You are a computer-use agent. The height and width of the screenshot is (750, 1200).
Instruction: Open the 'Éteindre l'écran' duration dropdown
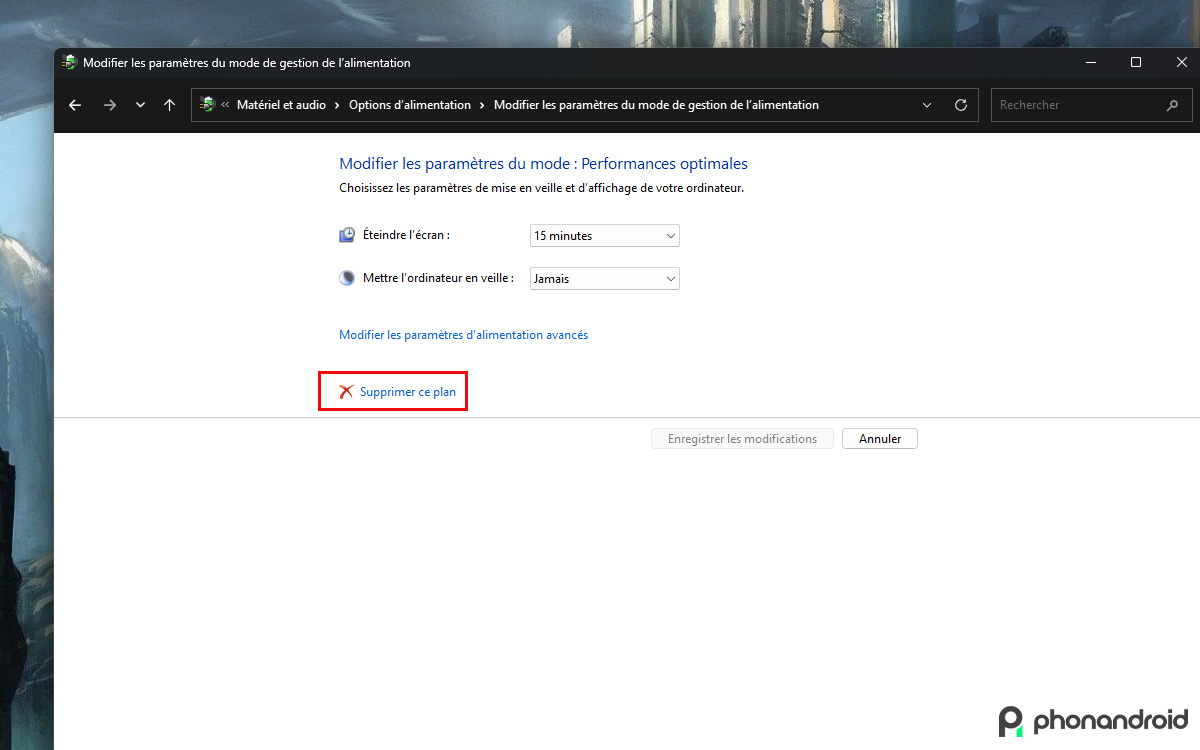(604, 235)
